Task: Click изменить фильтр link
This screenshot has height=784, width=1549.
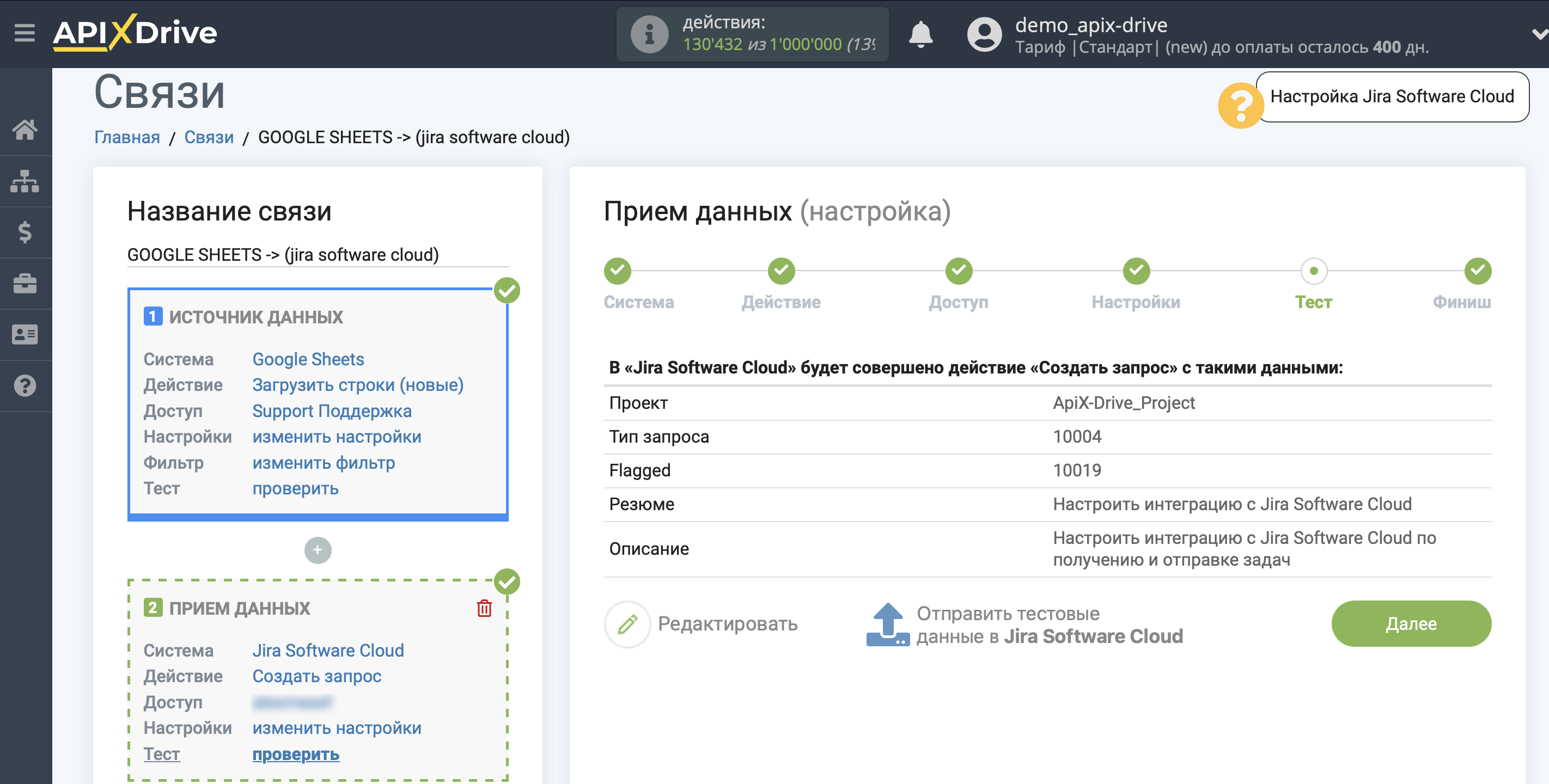Action: point(324,462)
